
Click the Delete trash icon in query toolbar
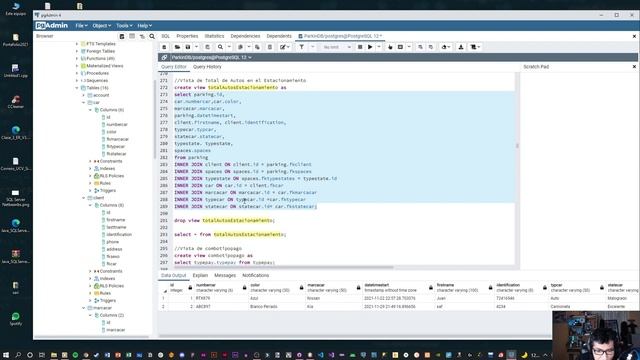coord(270,47)
